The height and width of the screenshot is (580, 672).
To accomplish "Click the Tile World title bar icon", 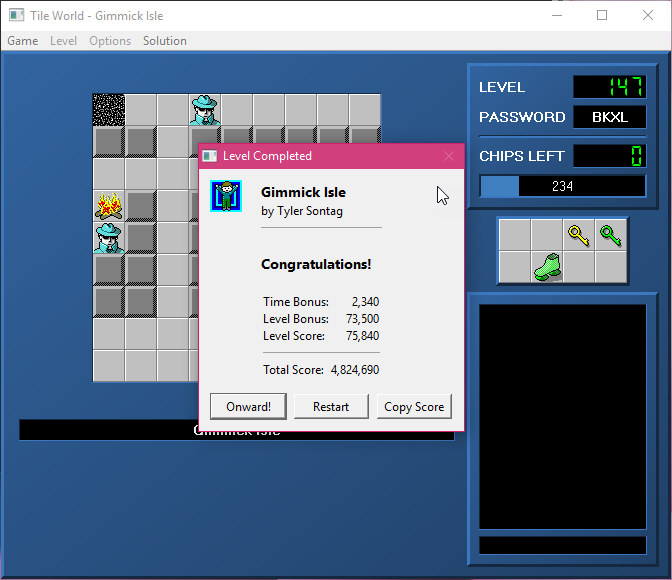I will point(16,15).
